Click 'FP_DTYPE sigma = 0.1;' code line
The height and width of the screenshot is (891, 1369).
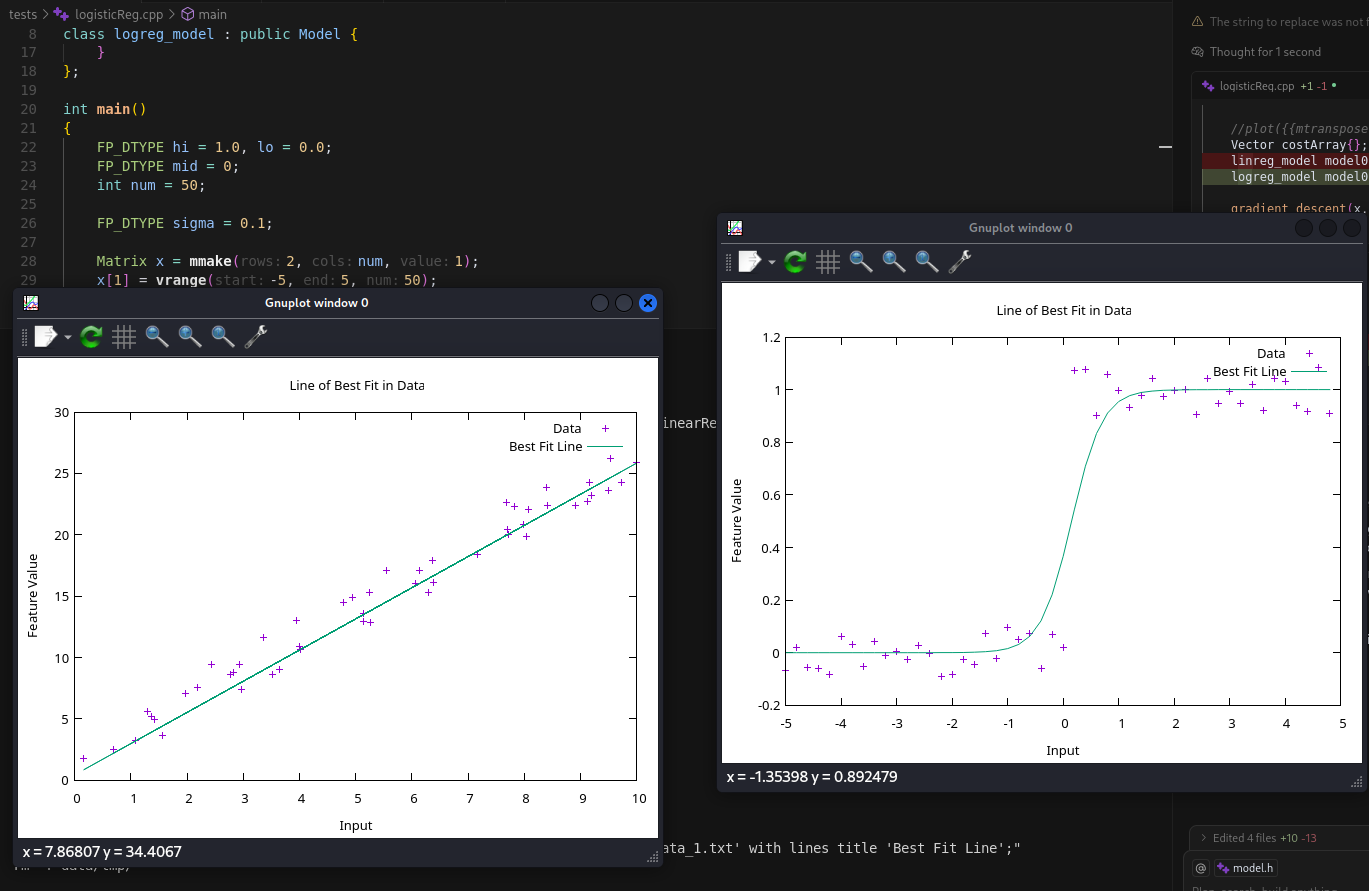[185, 223]
